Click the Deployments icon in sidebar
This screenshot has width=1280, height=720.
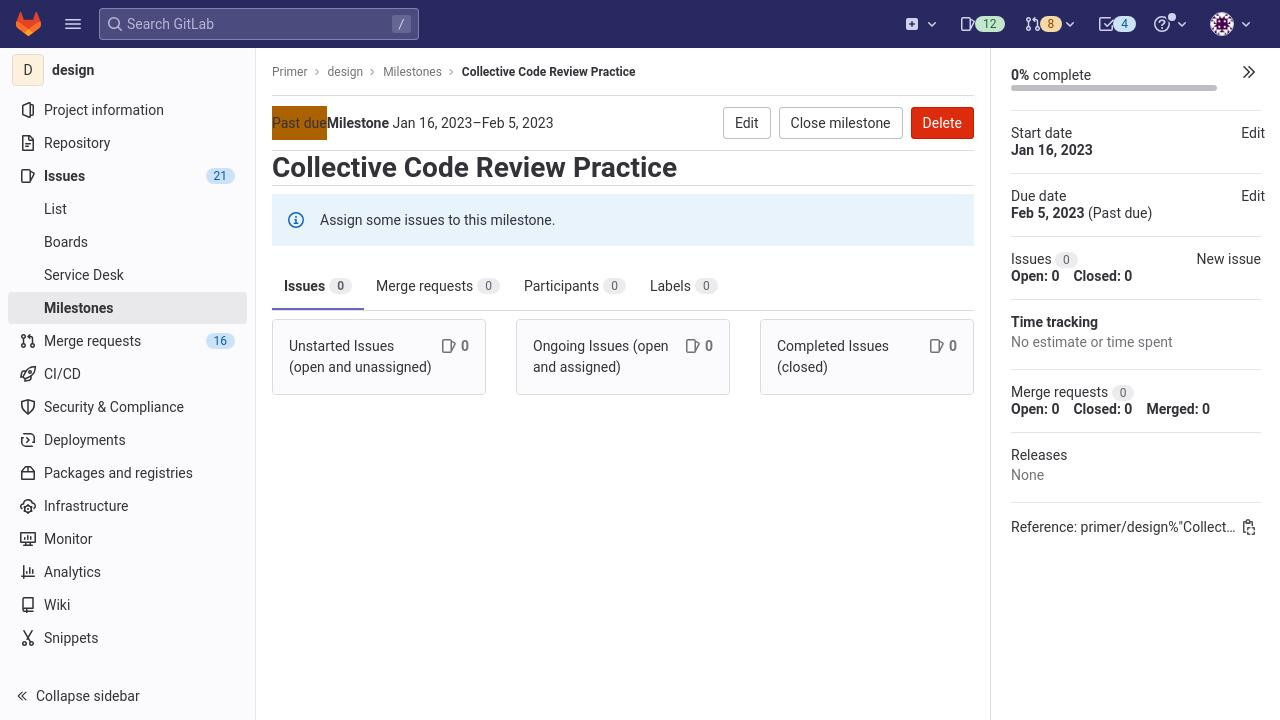pyautogui.click(x=28, y=440)
